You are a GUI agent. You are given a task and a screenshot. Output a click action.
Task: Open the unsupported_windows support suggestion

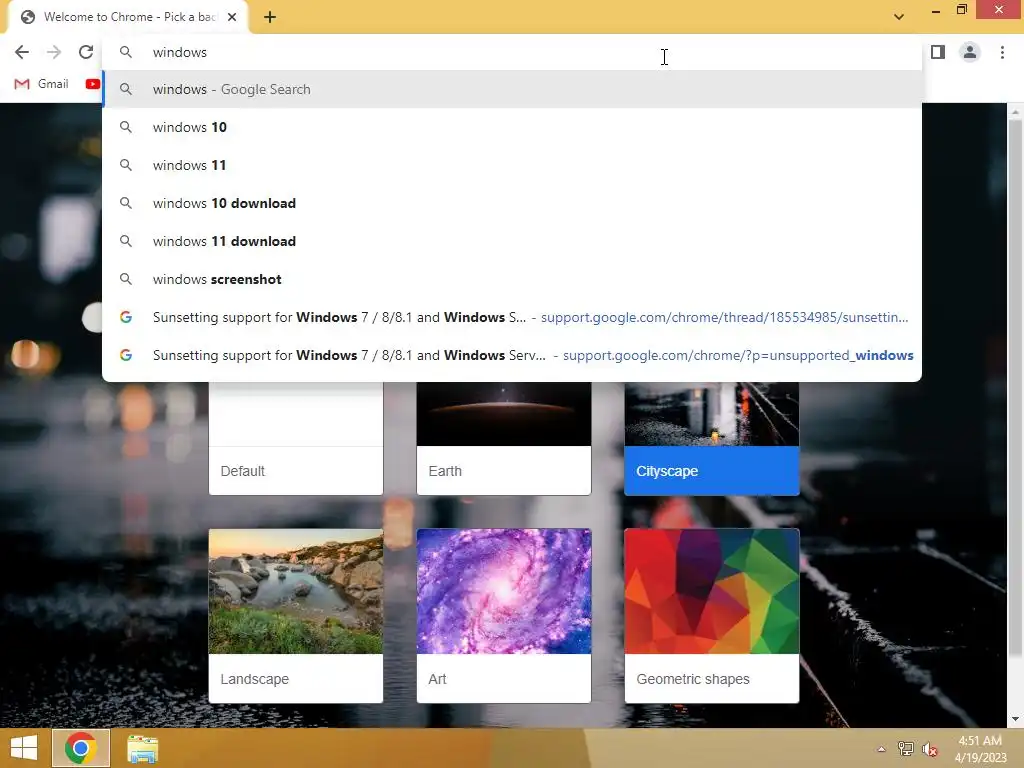pyautogui.click(x=512, y=355)
